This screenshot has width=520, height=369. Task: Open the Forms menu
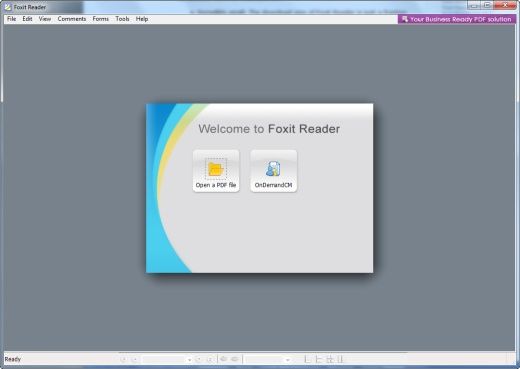(x=101, y=19)
